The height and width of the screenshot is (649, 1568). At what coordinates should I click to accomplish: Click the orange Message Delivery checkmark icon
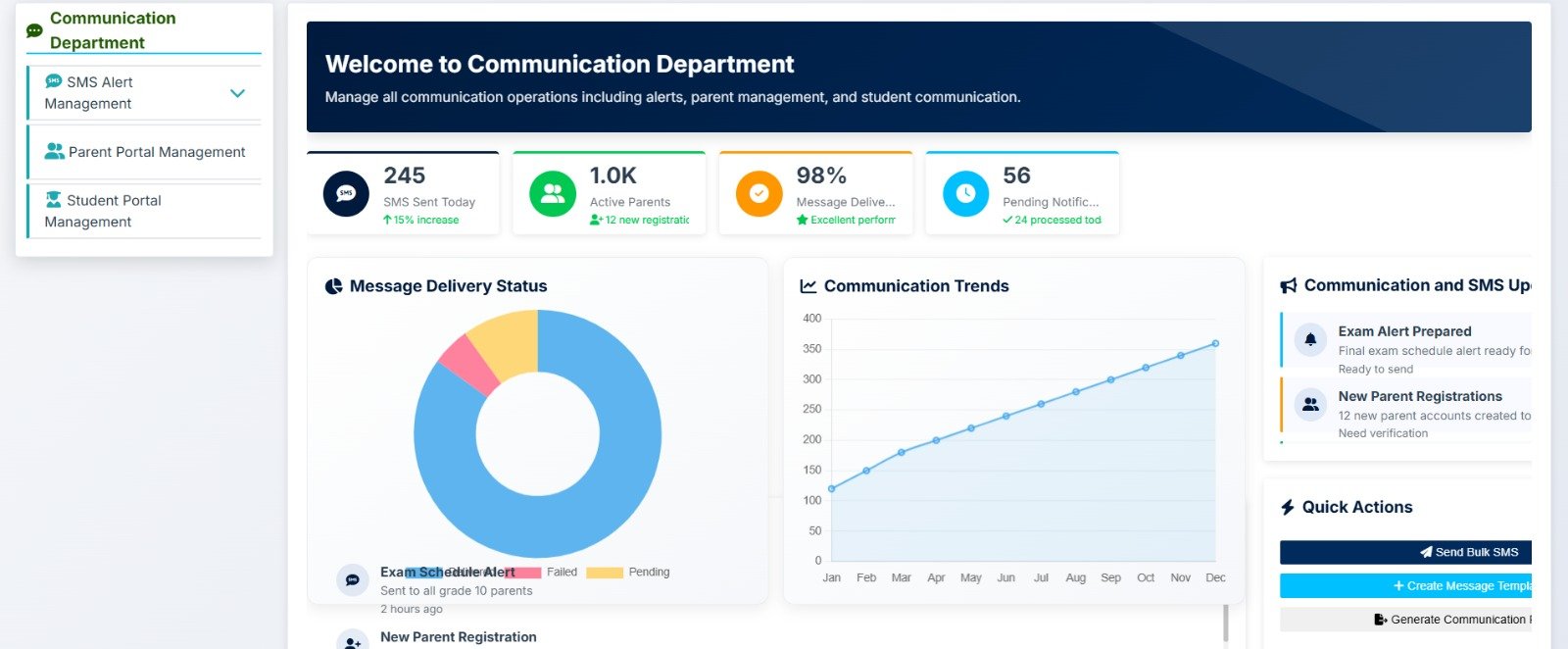(x=759, y=193)
